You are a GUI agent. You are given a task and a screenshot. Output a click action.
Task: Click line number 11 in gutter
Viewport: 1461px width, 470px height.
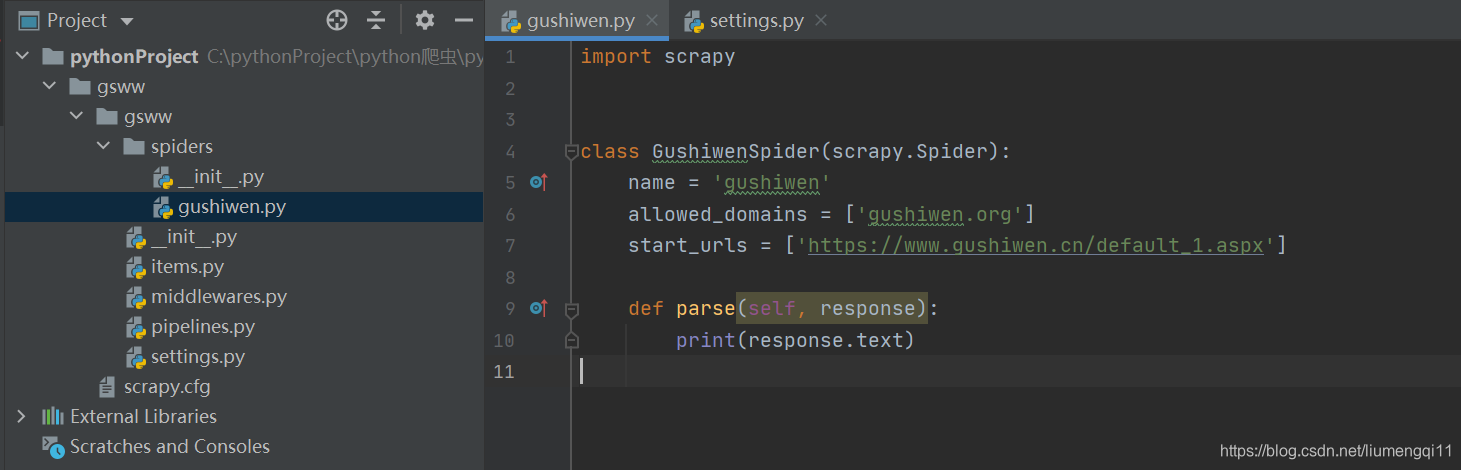click(504, 372)
